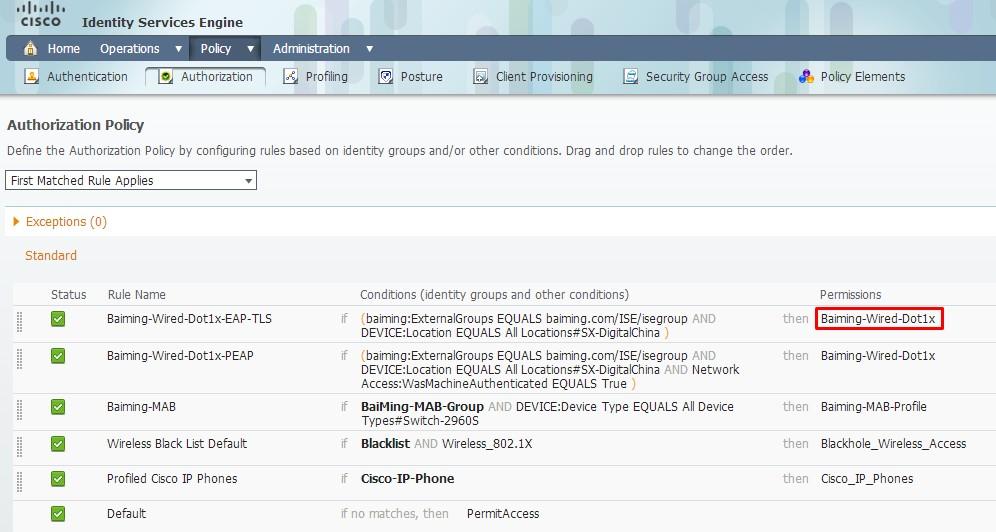Click the Posture tab icon

coord(386,77)
